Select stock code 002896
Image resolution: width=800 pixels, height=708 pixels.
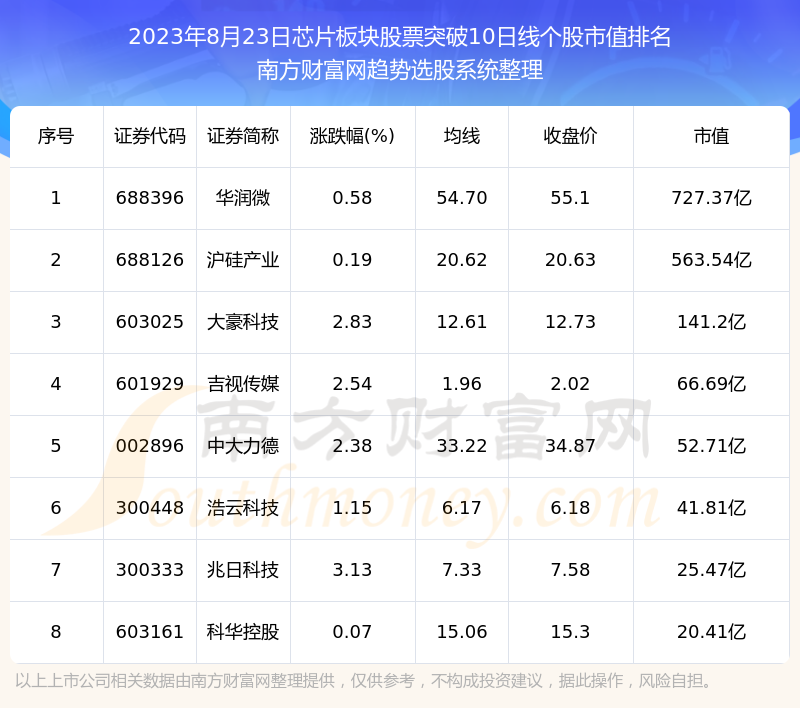click(x=149, y=446)
